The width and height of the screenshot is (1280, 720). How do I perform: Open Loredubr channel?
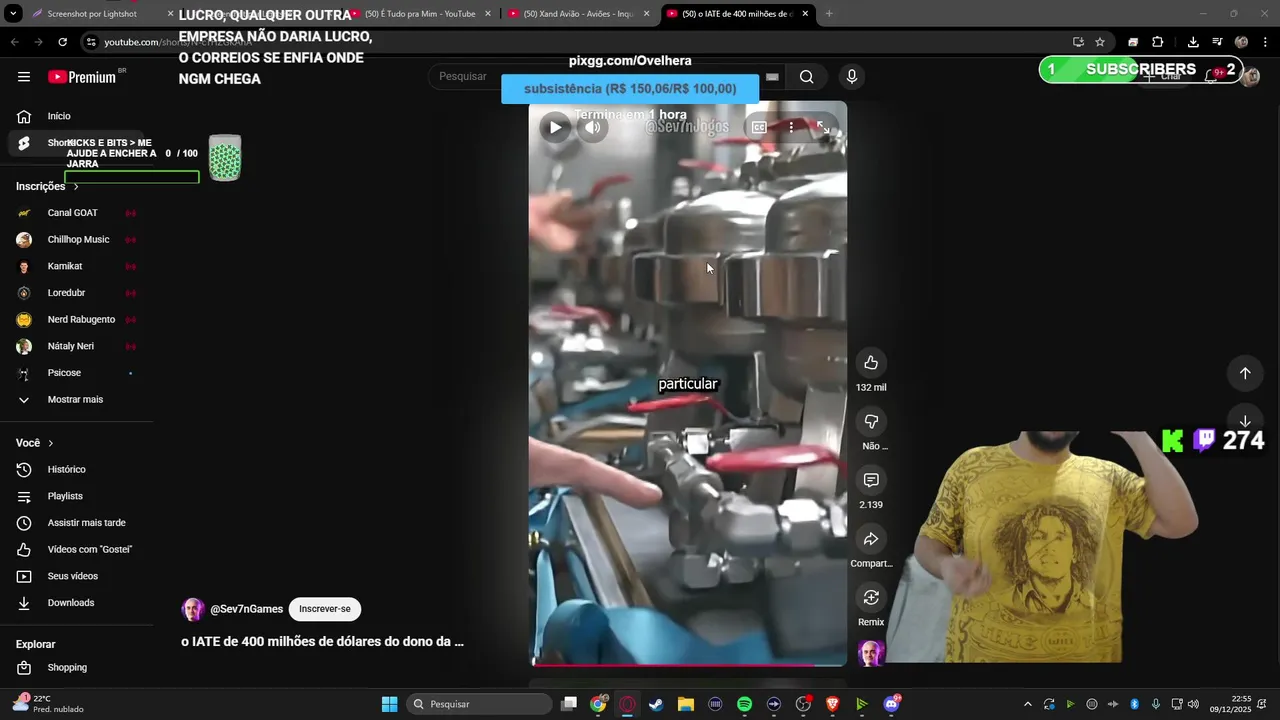[x=76, y=293]
